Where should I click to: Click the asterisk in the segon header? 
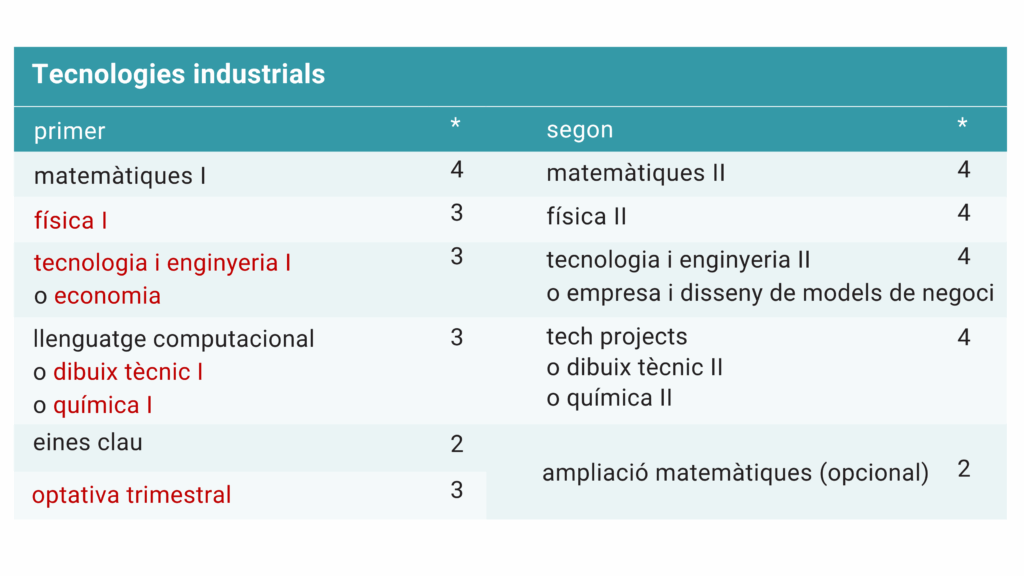tap(962, 126)
